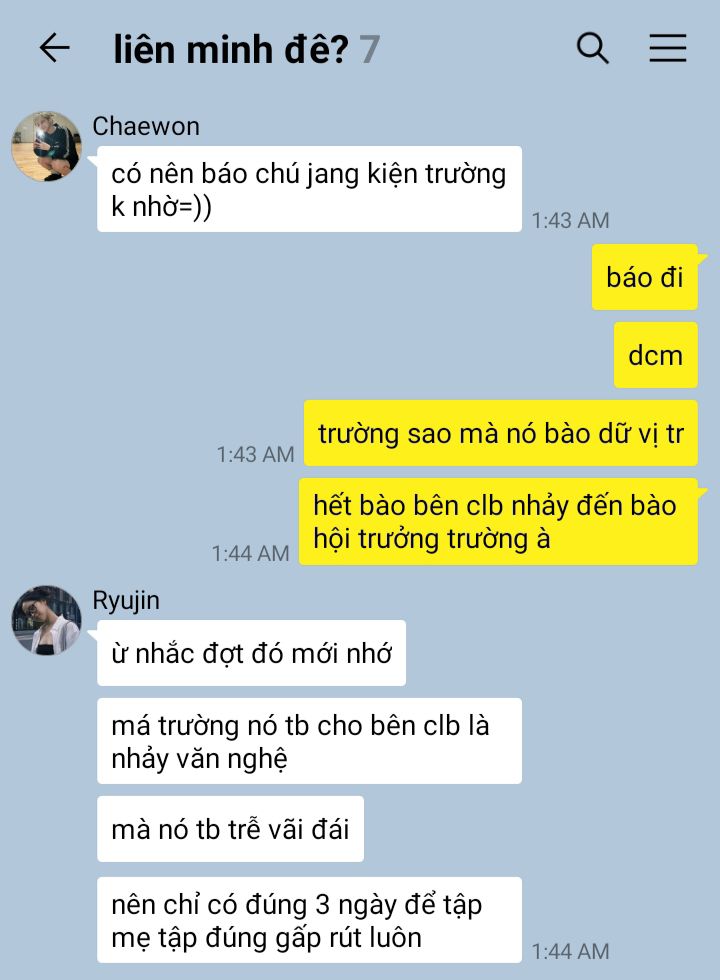Tap chat title liên minh đê?
This screenshot has height=980, width=720.
[231, 49]
